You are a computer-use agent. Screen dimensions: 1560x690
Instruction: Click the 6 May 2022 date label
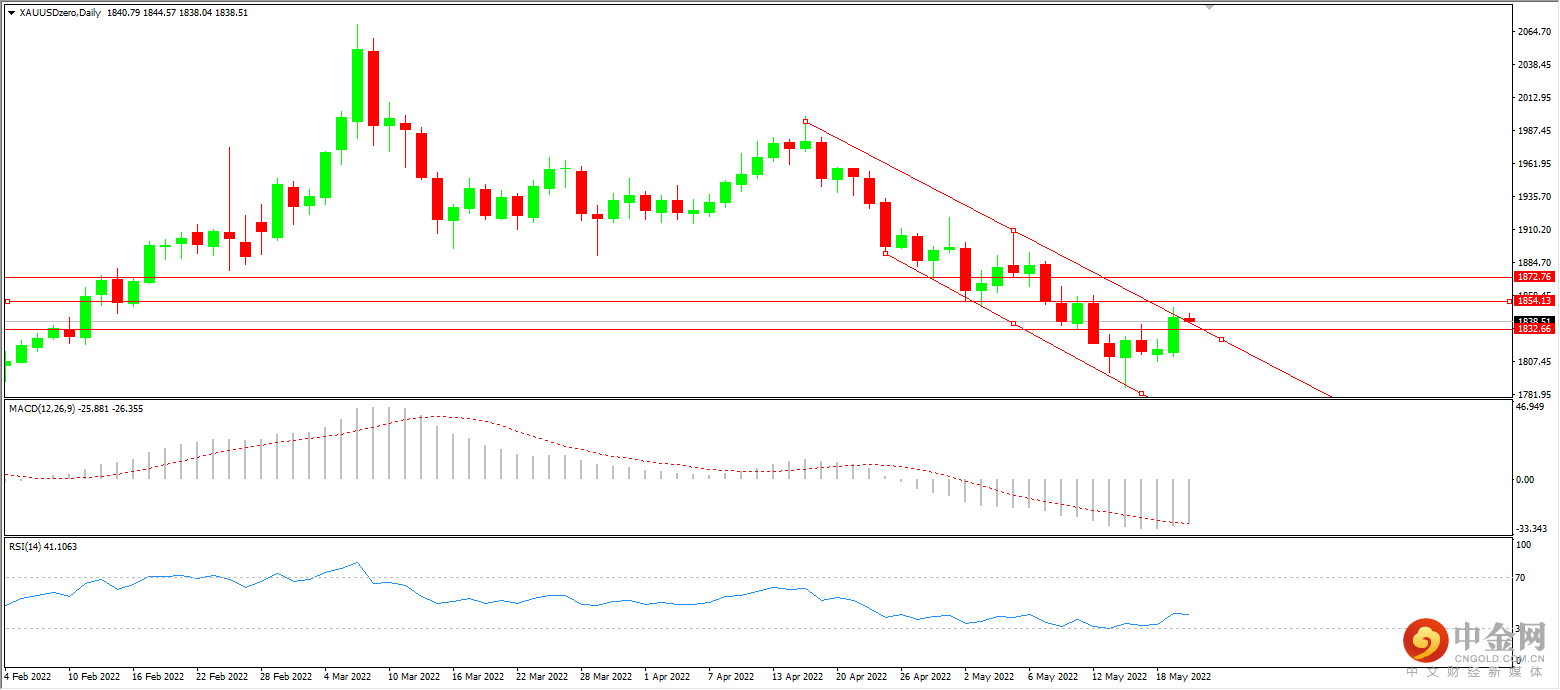[x=1054, y=677]
